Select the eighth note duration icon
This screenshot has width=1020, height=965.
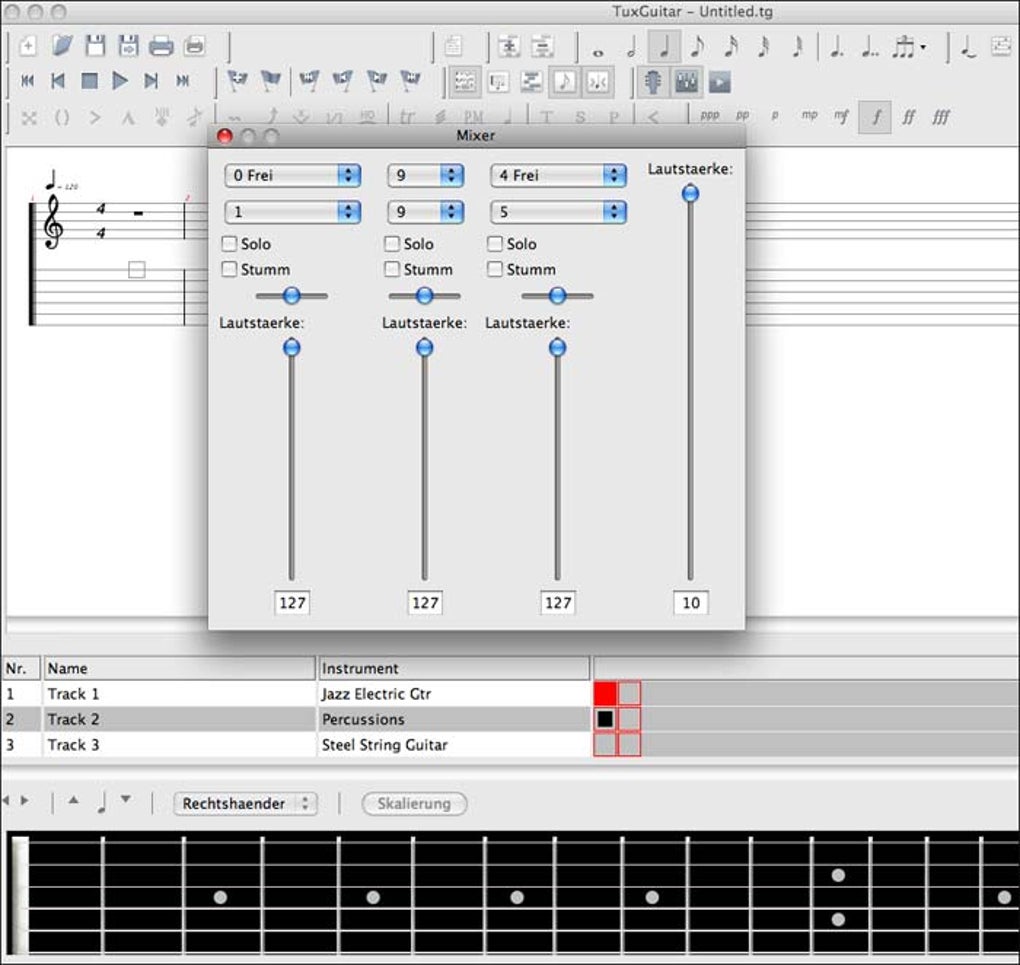[697, 46]
